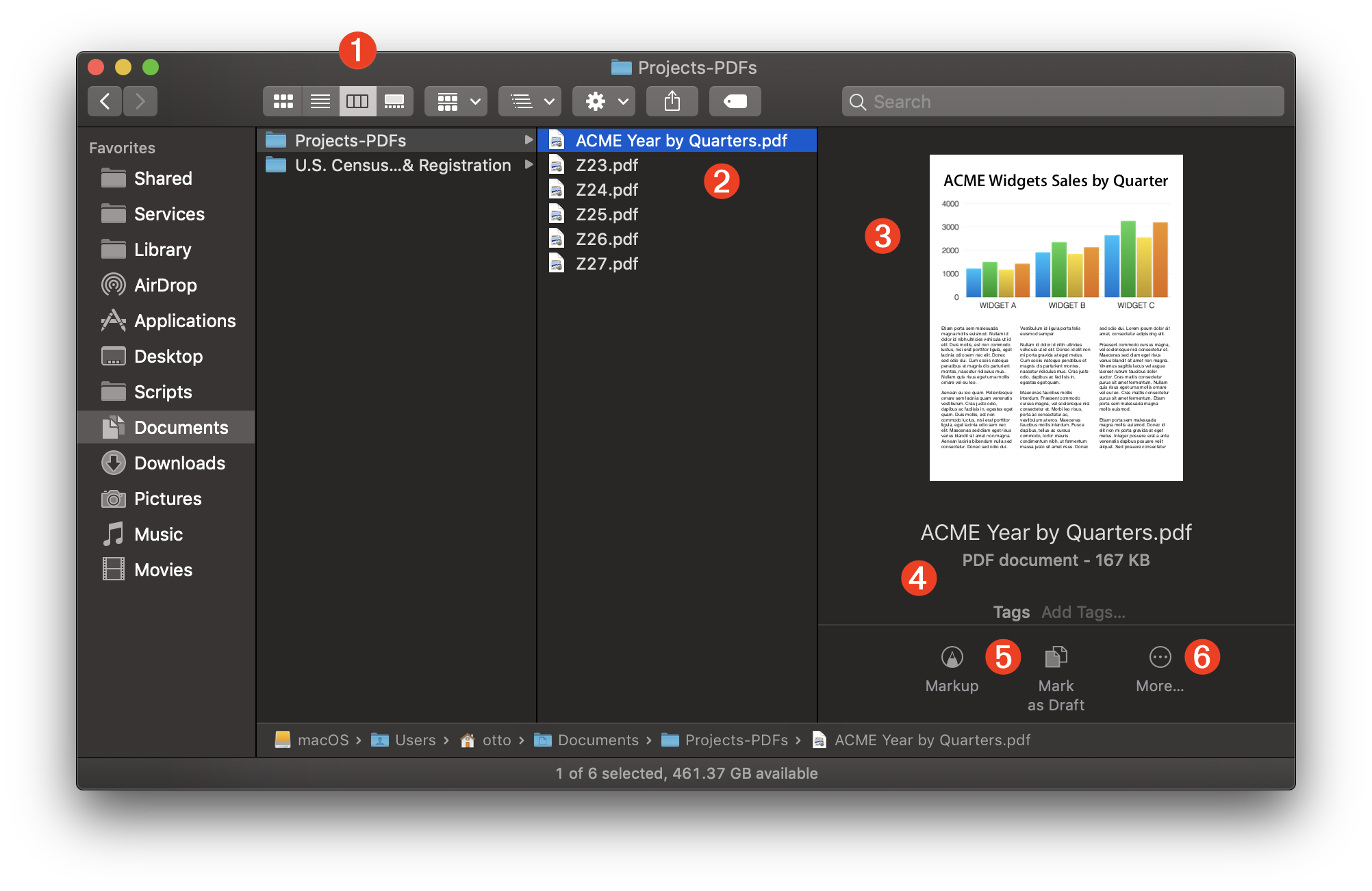Open the Action gear menu
This screenshot has height=891, width=1372.
coord(602,101)
